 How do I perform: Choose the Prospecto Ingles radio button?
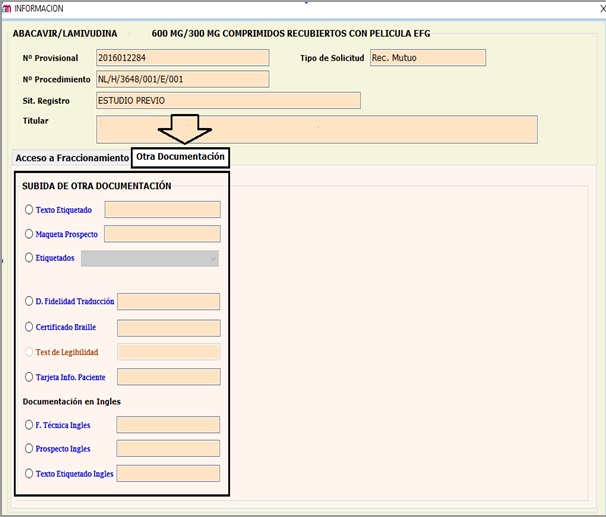click(x=29, y=449)
